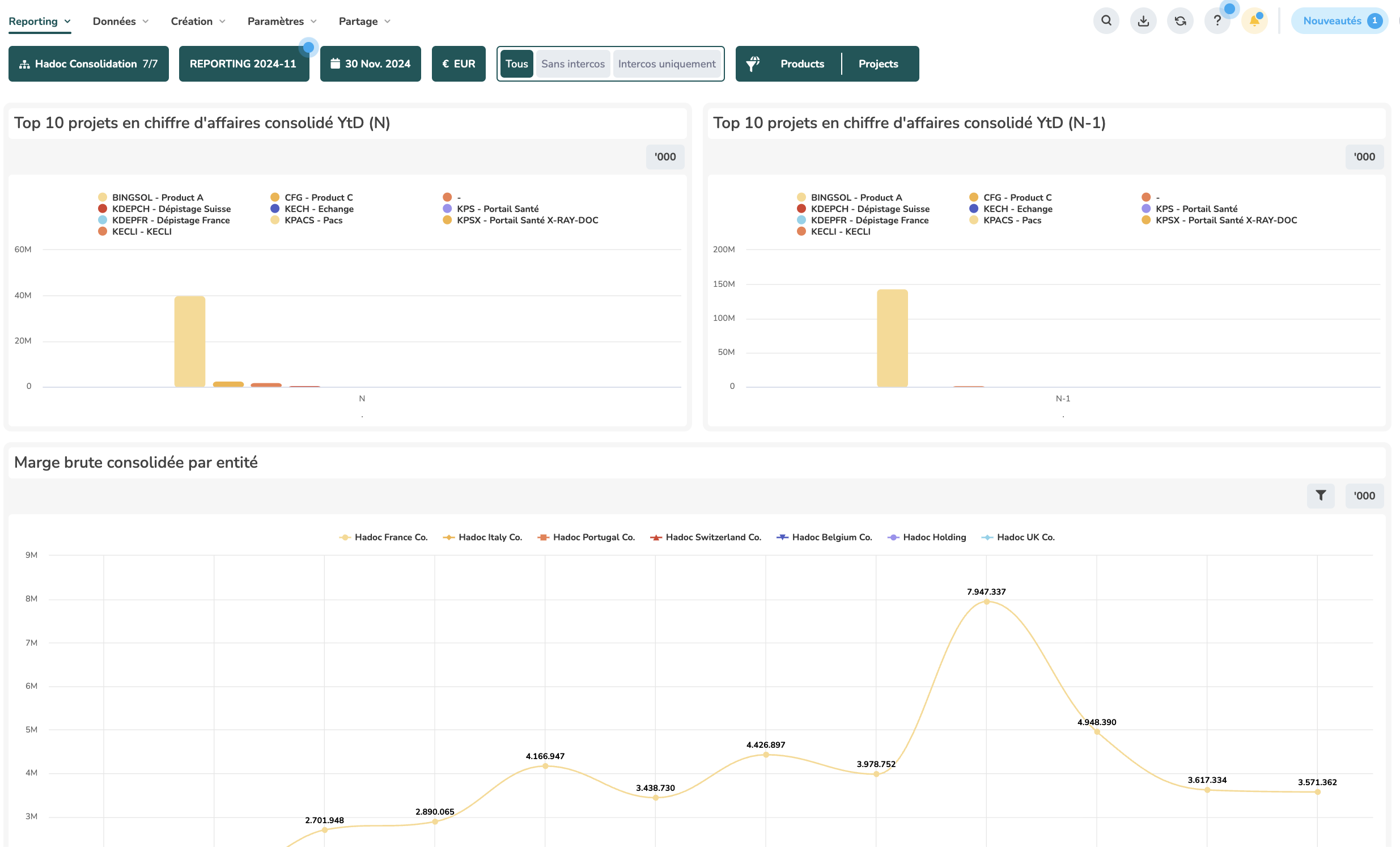Click the download icon in top bar
This screenshot has width=1400, height=847.
click(x=1143, y=21)
